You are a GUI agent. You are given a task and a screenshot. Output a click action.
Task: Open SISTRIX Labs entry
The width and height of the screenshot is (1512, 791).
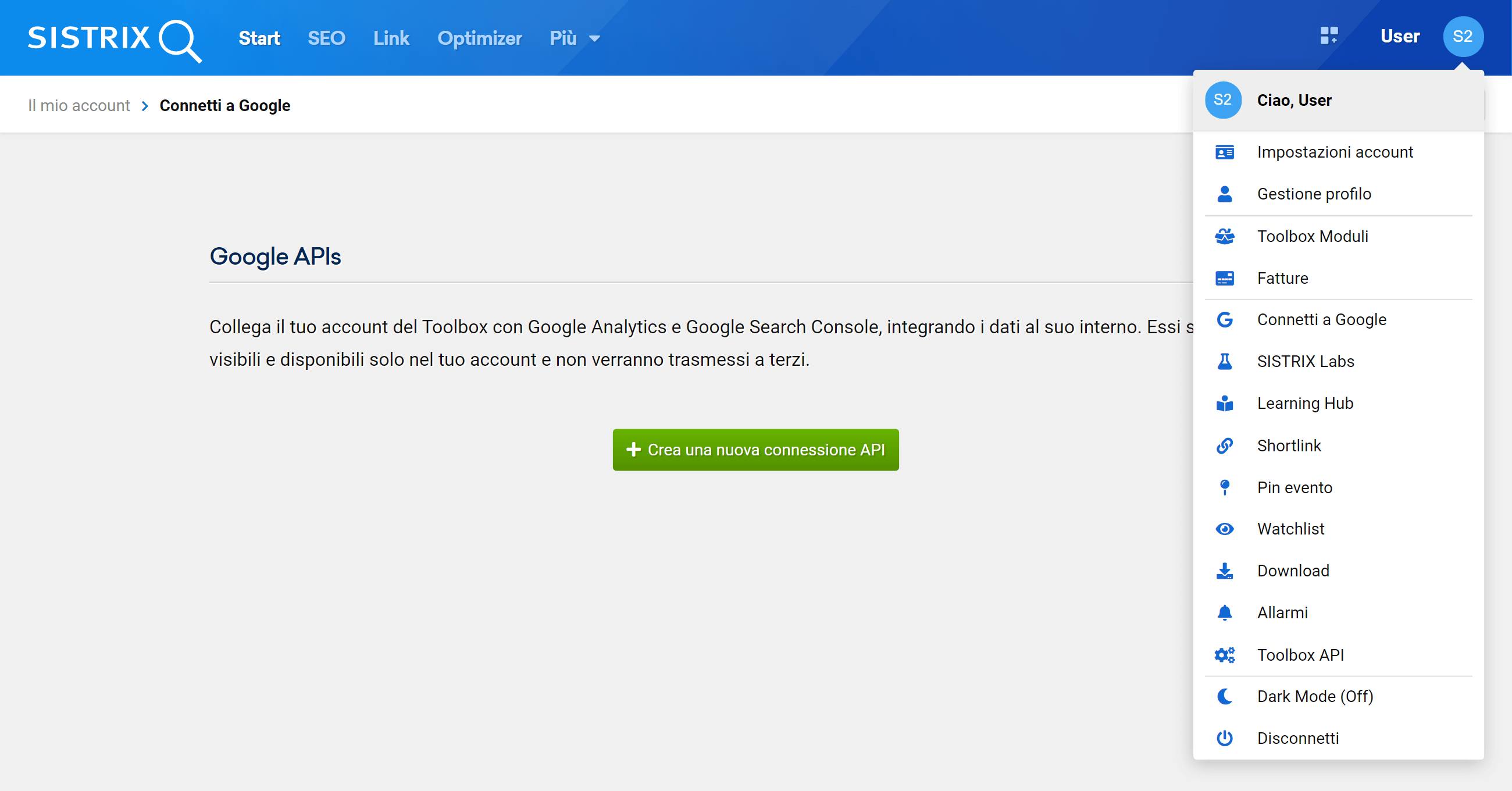(1338, 362)
